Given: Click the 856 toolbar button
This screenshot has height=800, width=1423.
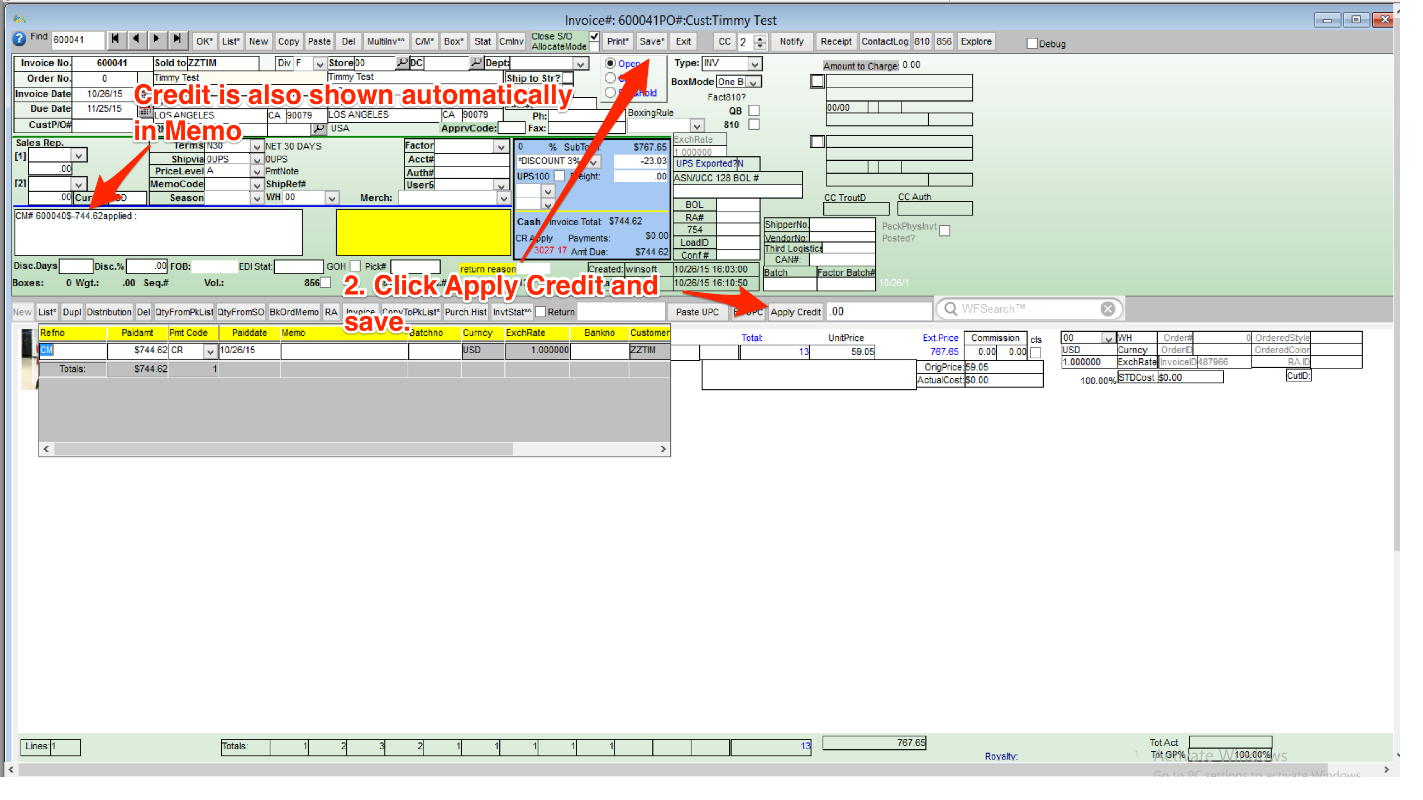Looking at the screenshot, I should click(x=944, y=41).
